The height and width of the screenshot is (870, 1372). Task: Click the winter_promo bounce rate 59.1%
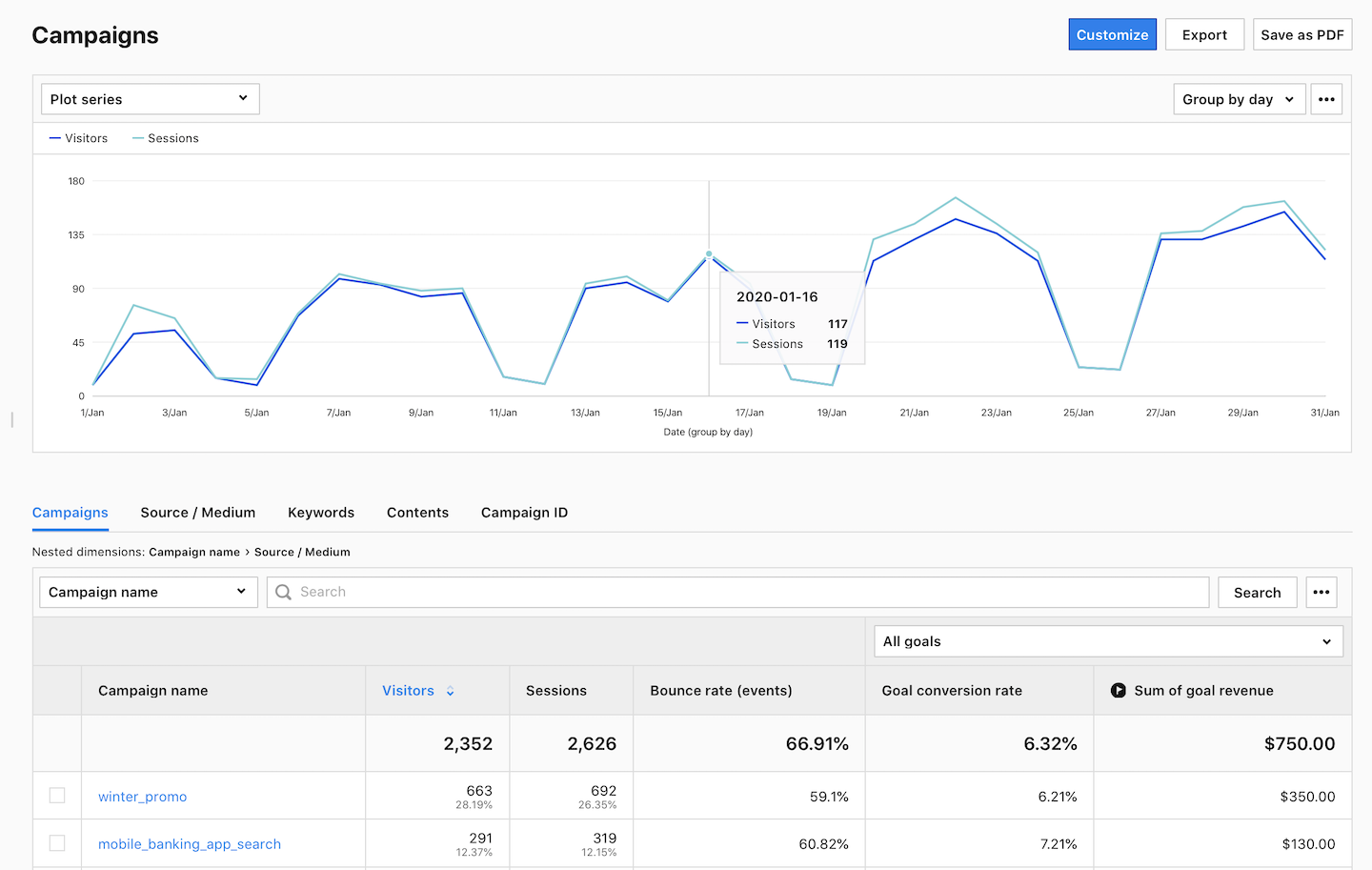[829, 797]
